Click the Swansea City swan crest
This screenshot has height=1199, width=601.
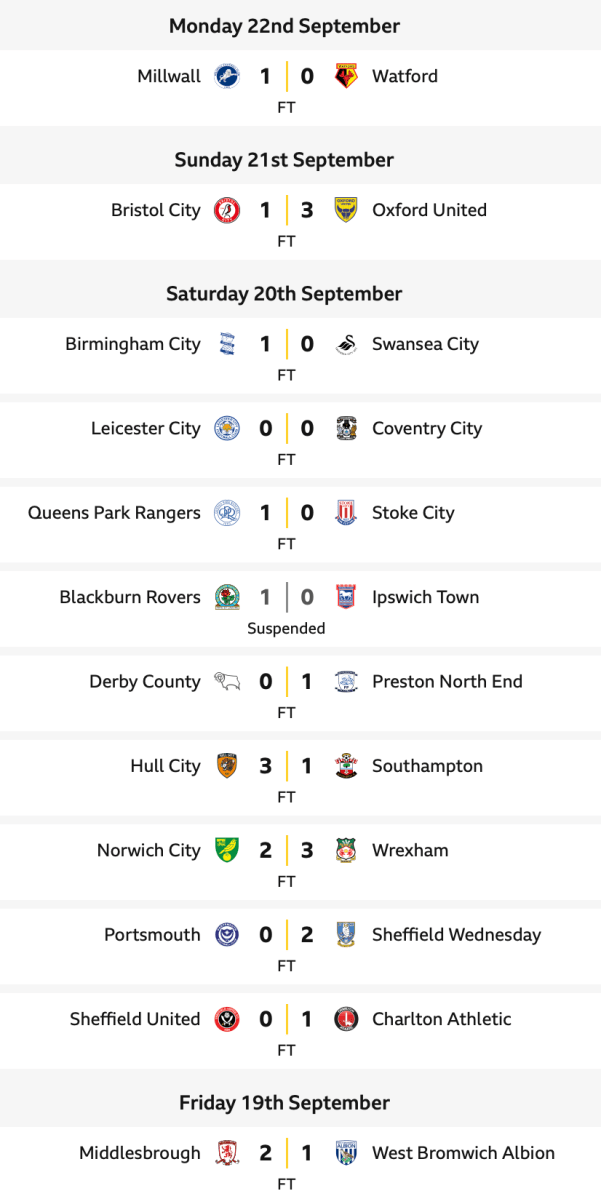point(345,345)
